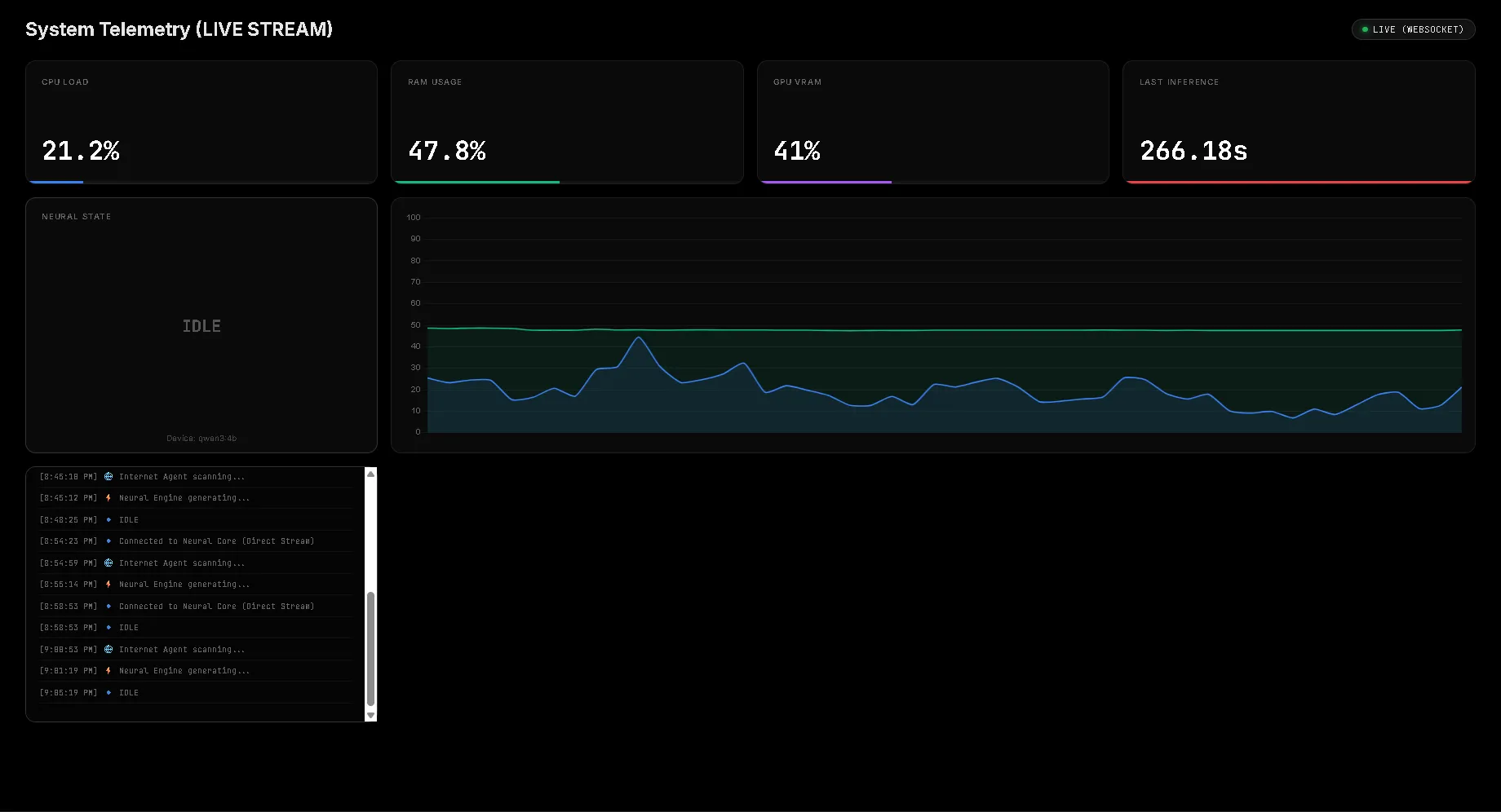
Task: Click the blue line peak in the telemetry chart
Action: click(x=640, y=337)
